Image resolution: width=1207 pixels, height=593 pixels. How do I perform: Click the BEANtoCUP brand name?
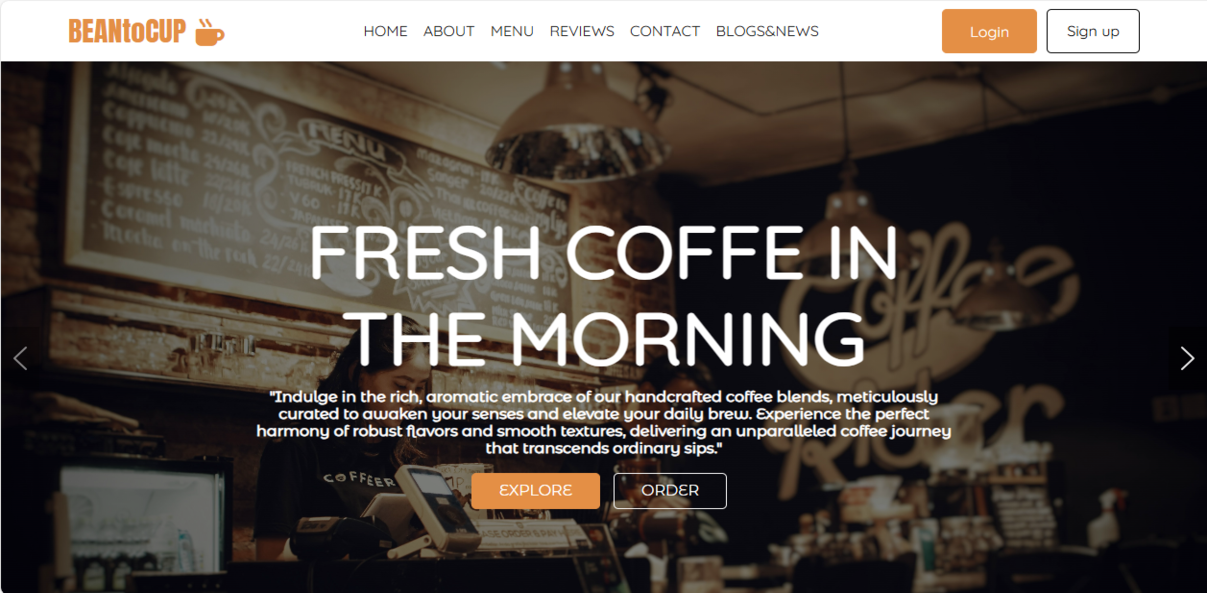pyautogui.click(x=127, y=32)
